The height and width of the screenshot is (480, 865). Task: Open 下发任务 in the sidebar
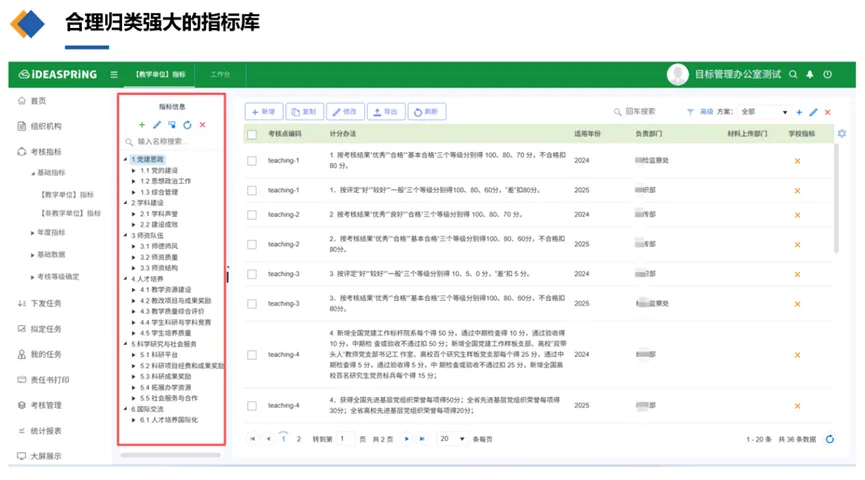pos(39,303)
